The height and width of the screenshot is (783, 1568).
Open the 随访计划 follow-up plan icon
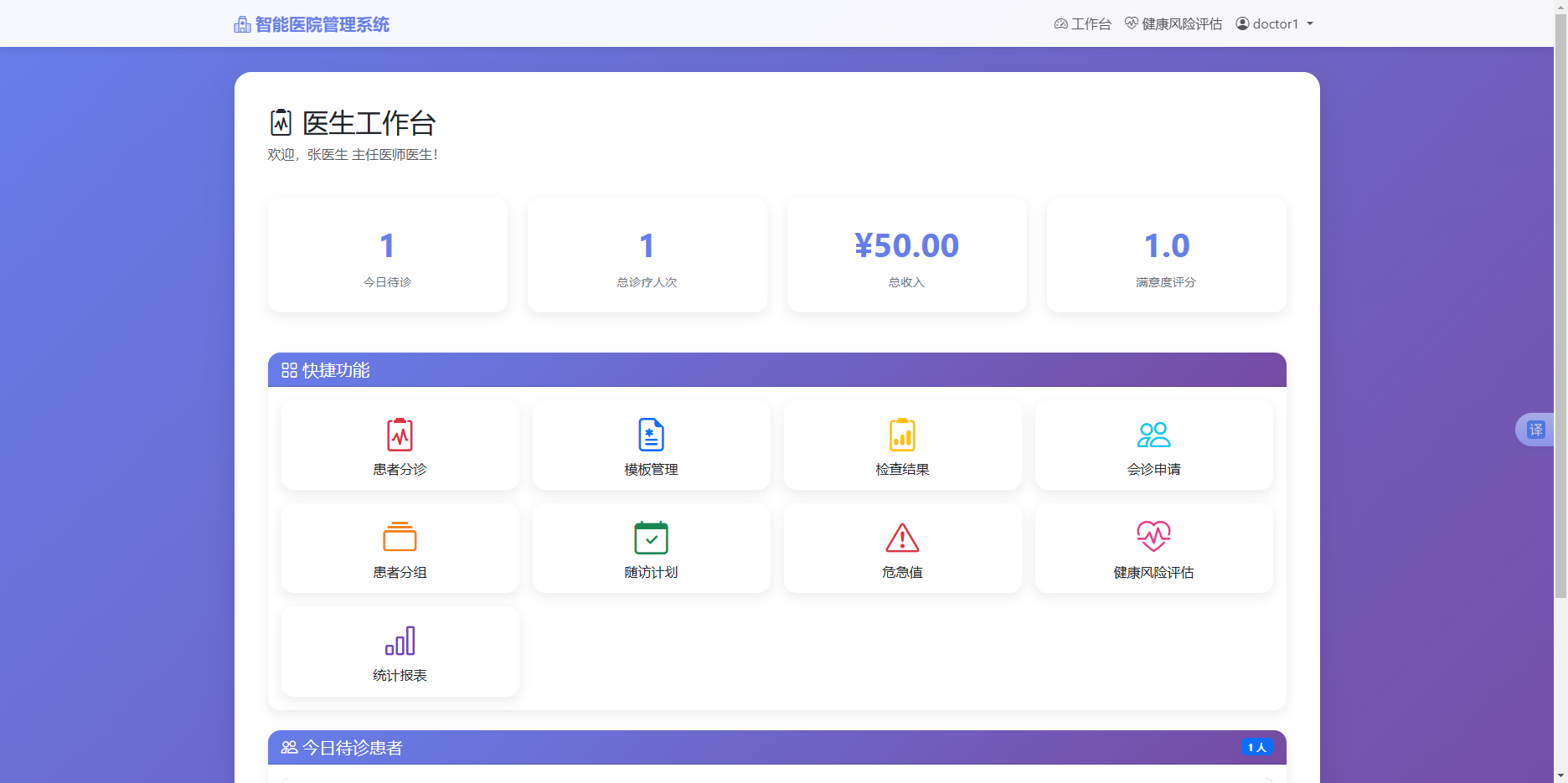(651, 549)
